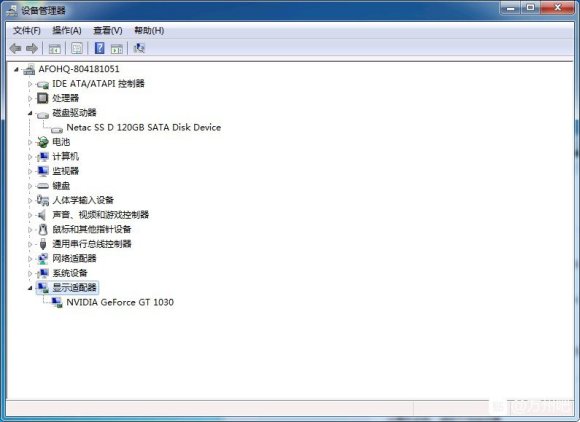The width and height of the screenshot is (580, 422).
Task: Click the Properties toolbar icon
Action: pyautogui.click(x=77, y=48)
